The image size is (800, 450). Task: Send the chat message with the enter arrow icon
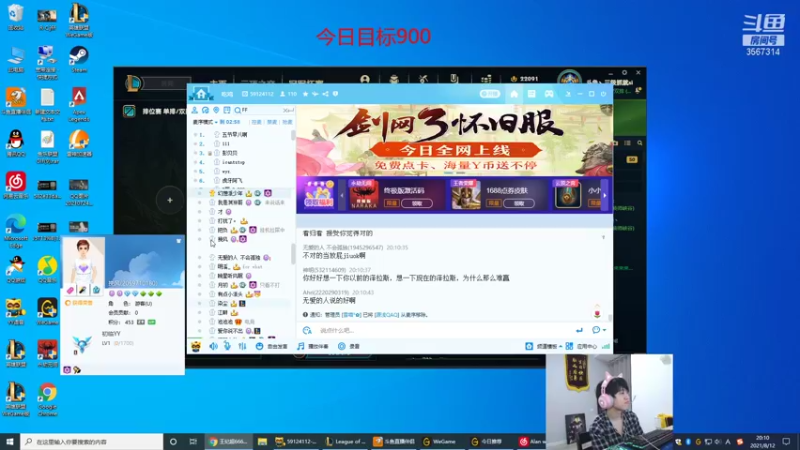tap(579, 330)
